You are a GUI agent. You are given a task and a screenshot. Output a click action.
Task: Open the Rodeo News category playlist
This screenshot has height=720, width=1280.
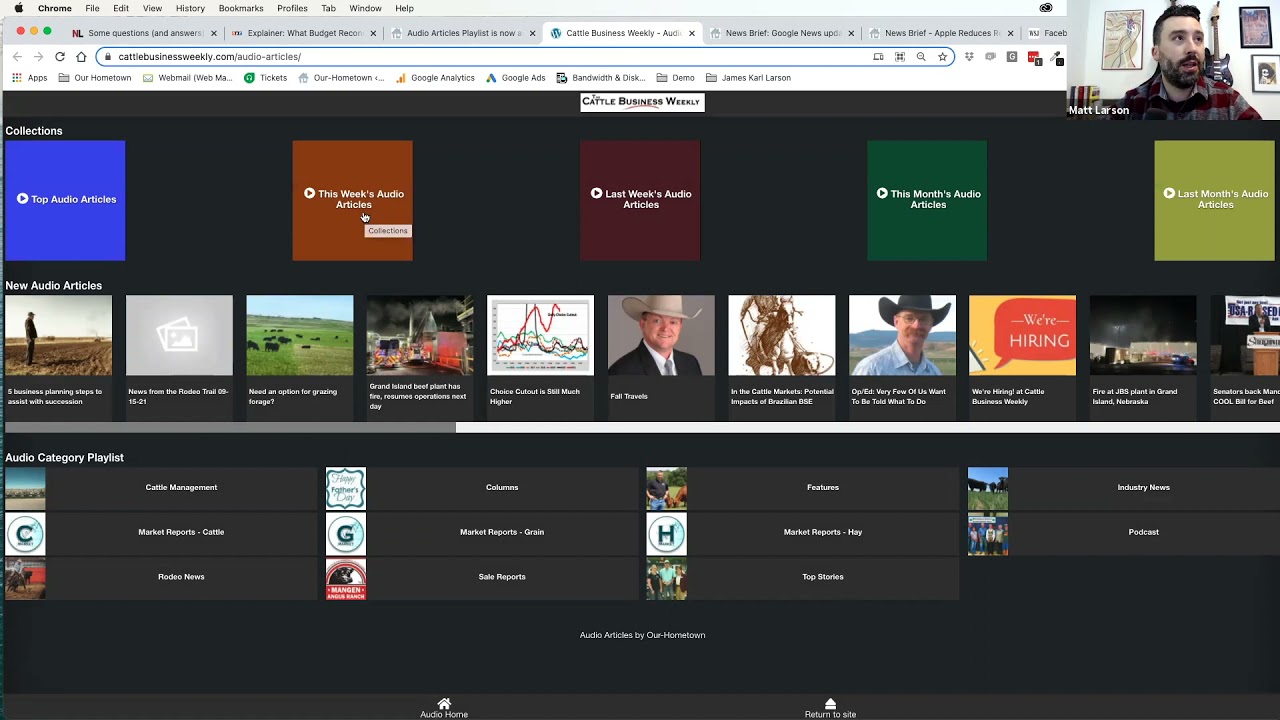point(161,577)
